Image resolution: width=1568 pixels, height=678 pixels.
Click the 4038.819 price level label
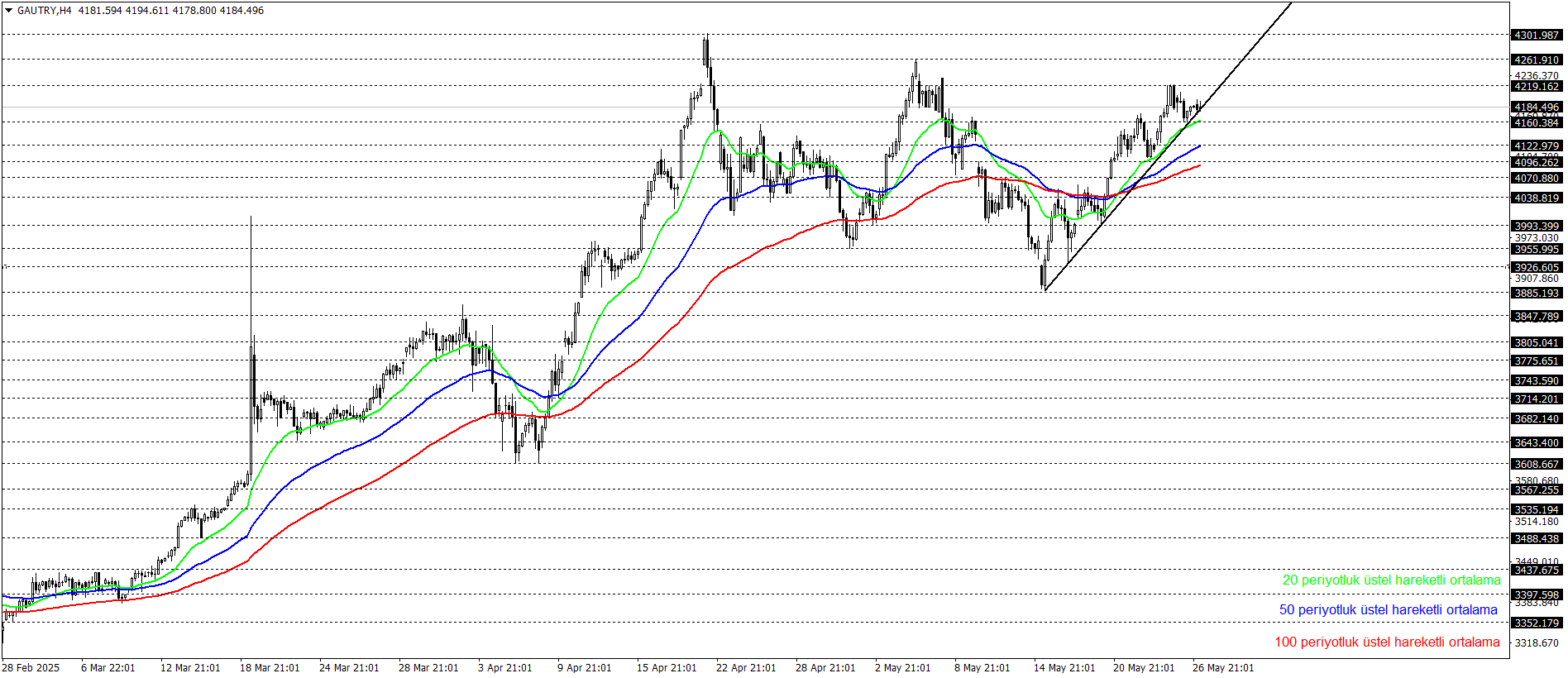point(1537,198)
